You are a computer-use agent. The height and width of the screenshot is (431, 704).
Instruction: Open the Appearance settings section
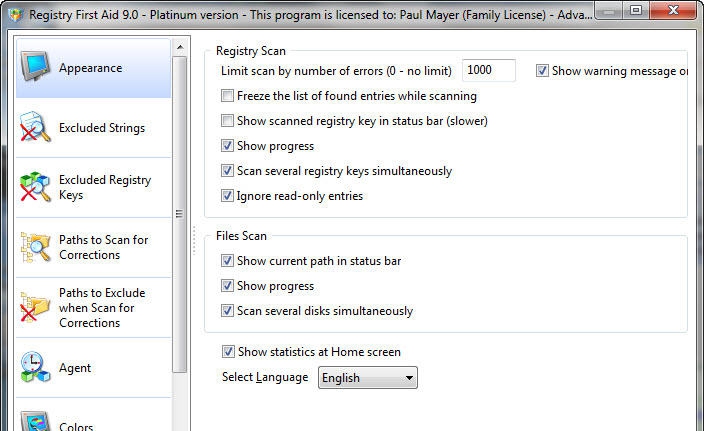pyautogui.click(x=93, y=68)
